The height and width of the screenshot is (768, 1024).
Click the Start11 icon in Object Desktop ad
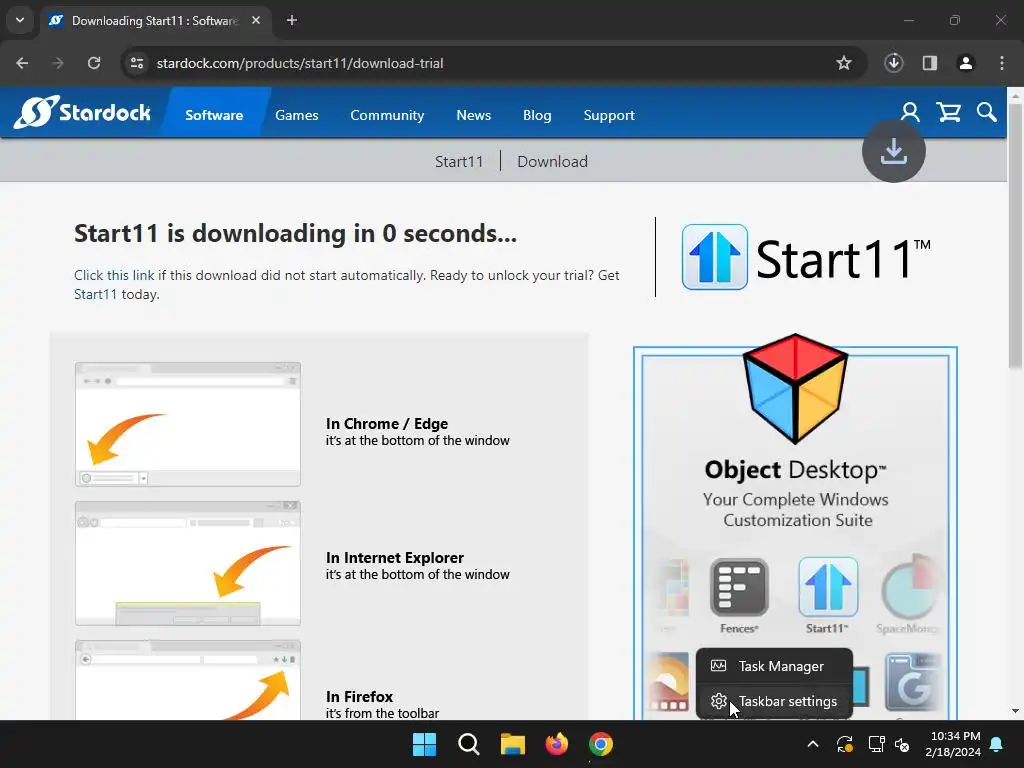tap(827, 588)
